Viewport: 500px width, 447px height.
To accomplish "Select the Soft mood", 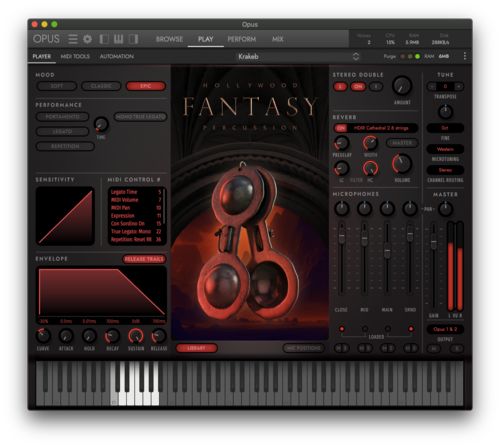I will [x=57, y=86].
